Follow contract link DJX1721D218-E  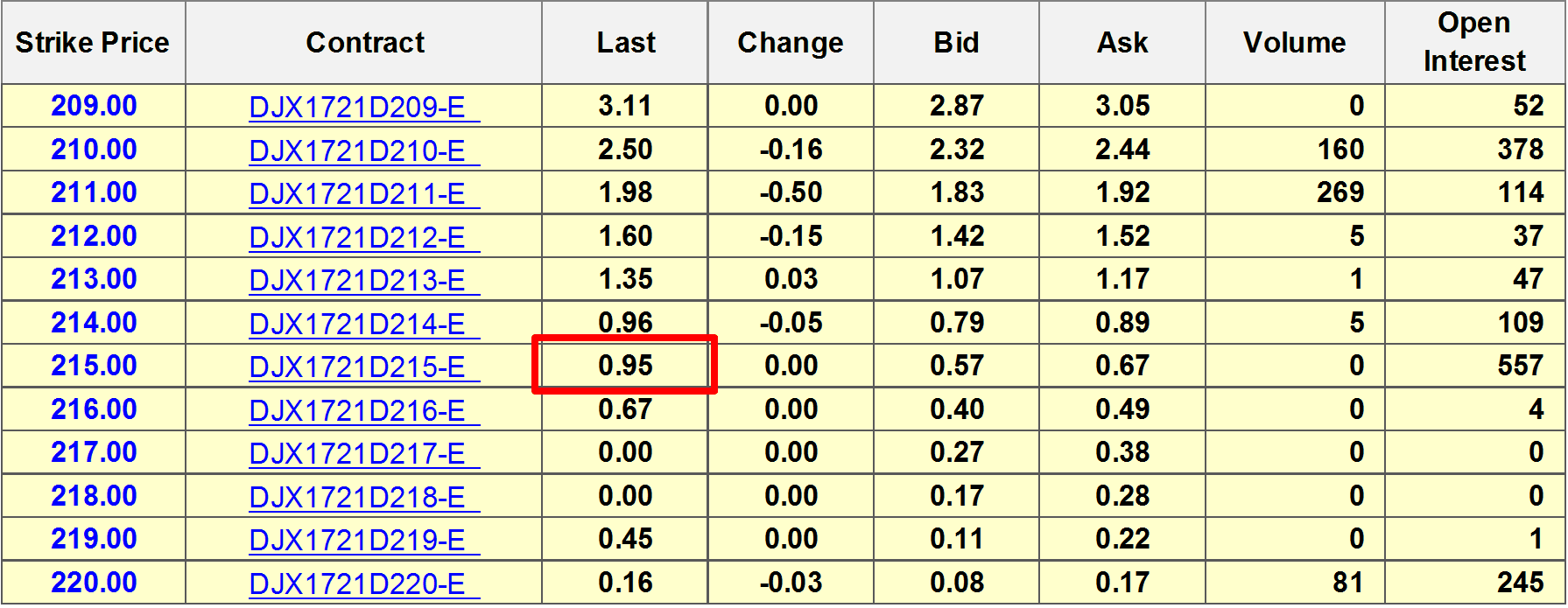point(357,497)
